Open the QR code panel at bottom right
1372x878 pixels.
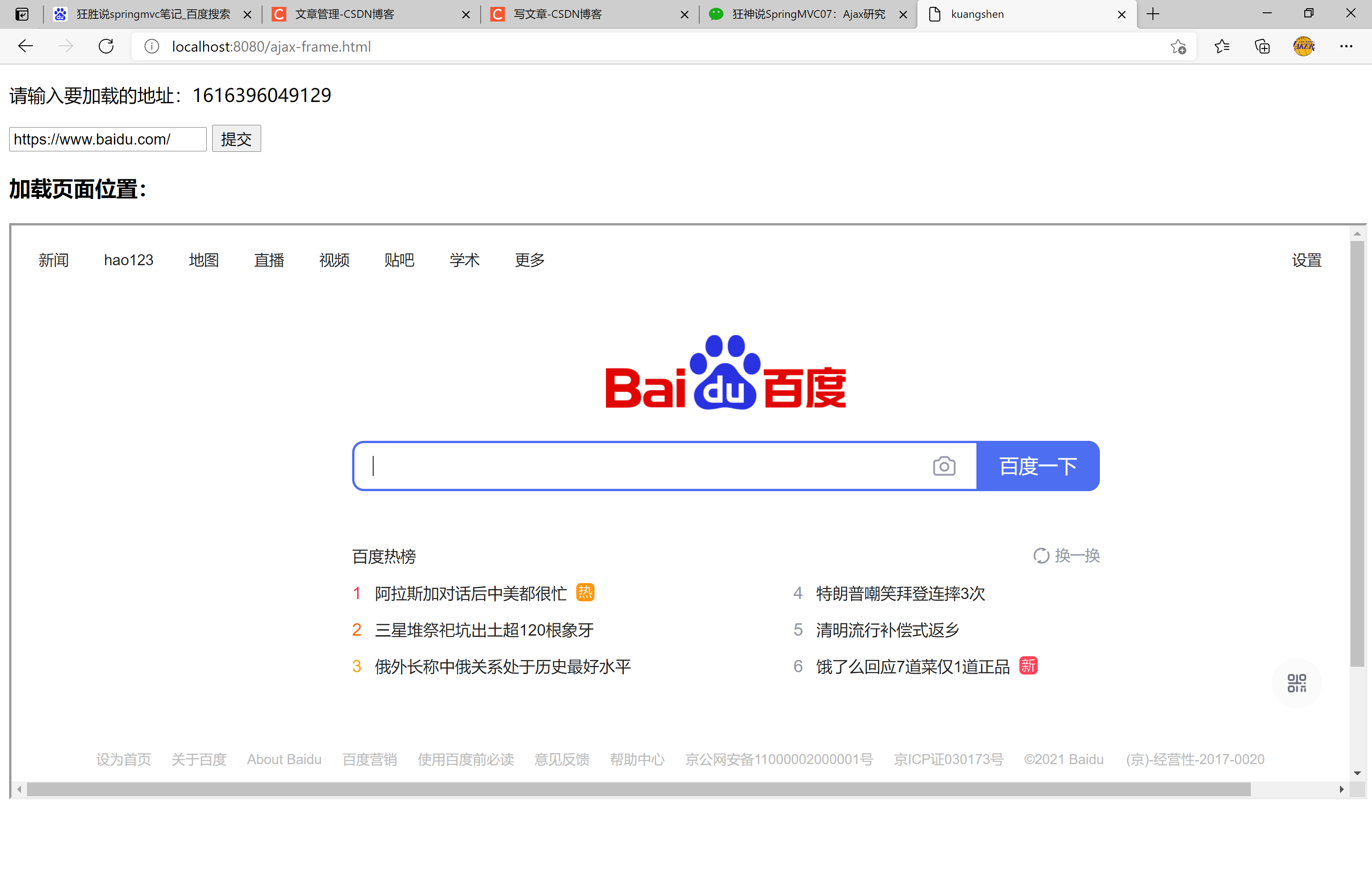click(x=1297, y=683)
